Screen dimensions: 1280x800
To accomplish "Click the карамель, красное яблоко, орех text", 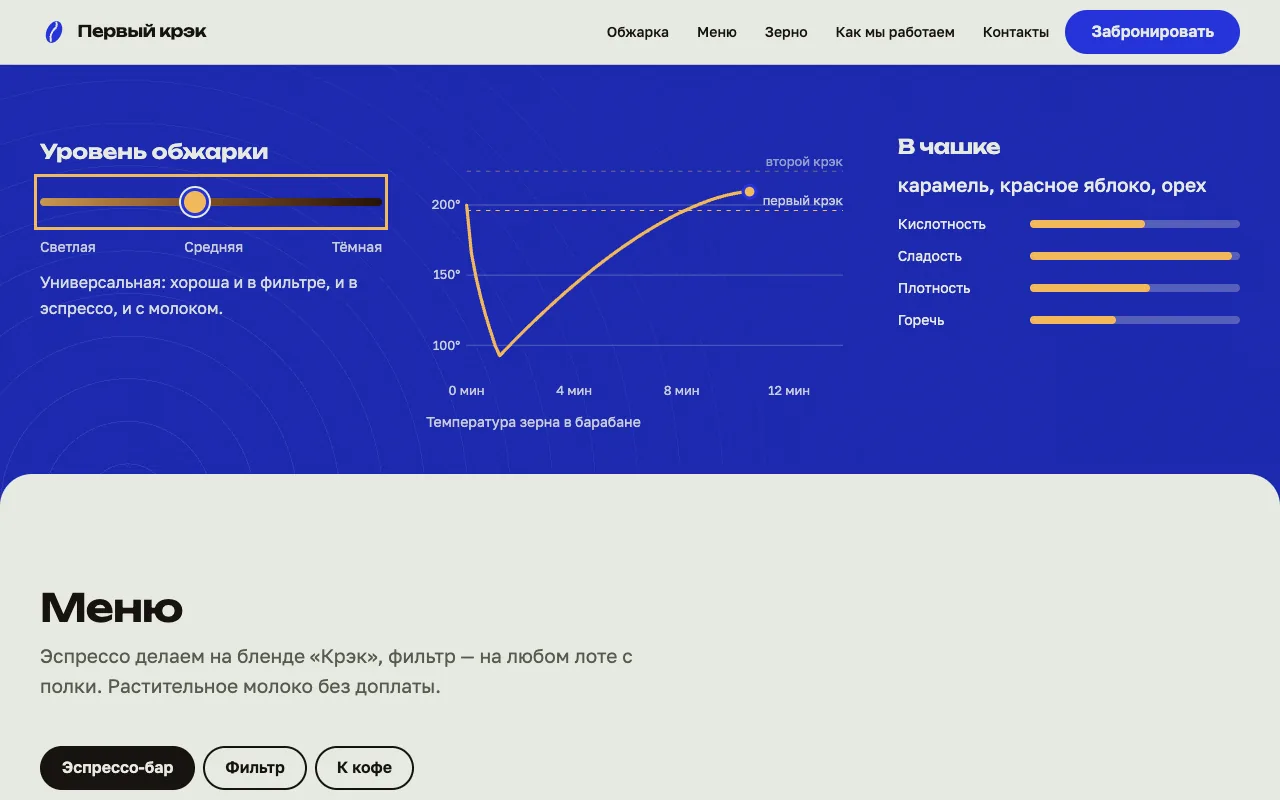I will point(1052,186).
